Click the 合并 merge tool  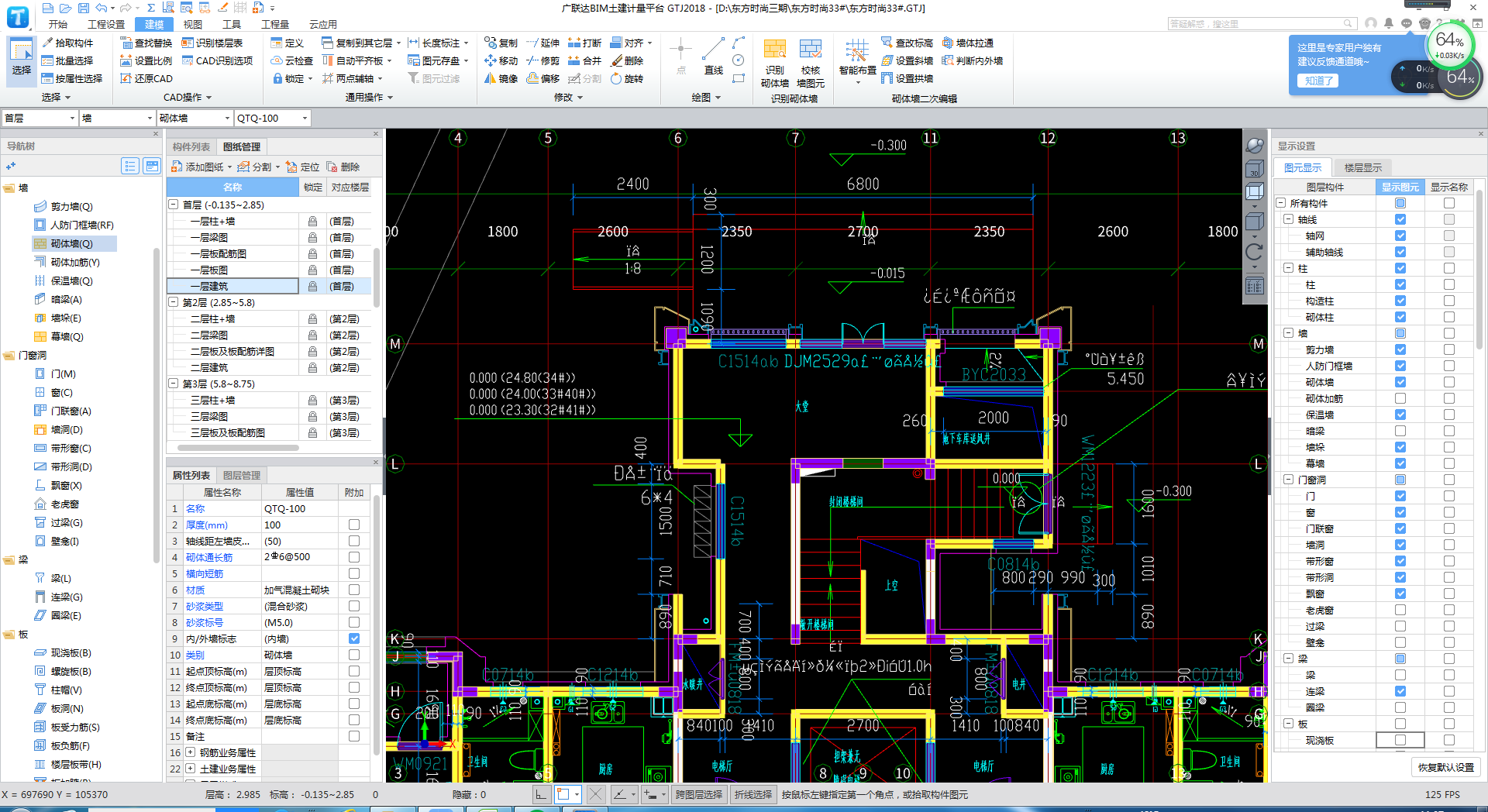click(584, 60)
